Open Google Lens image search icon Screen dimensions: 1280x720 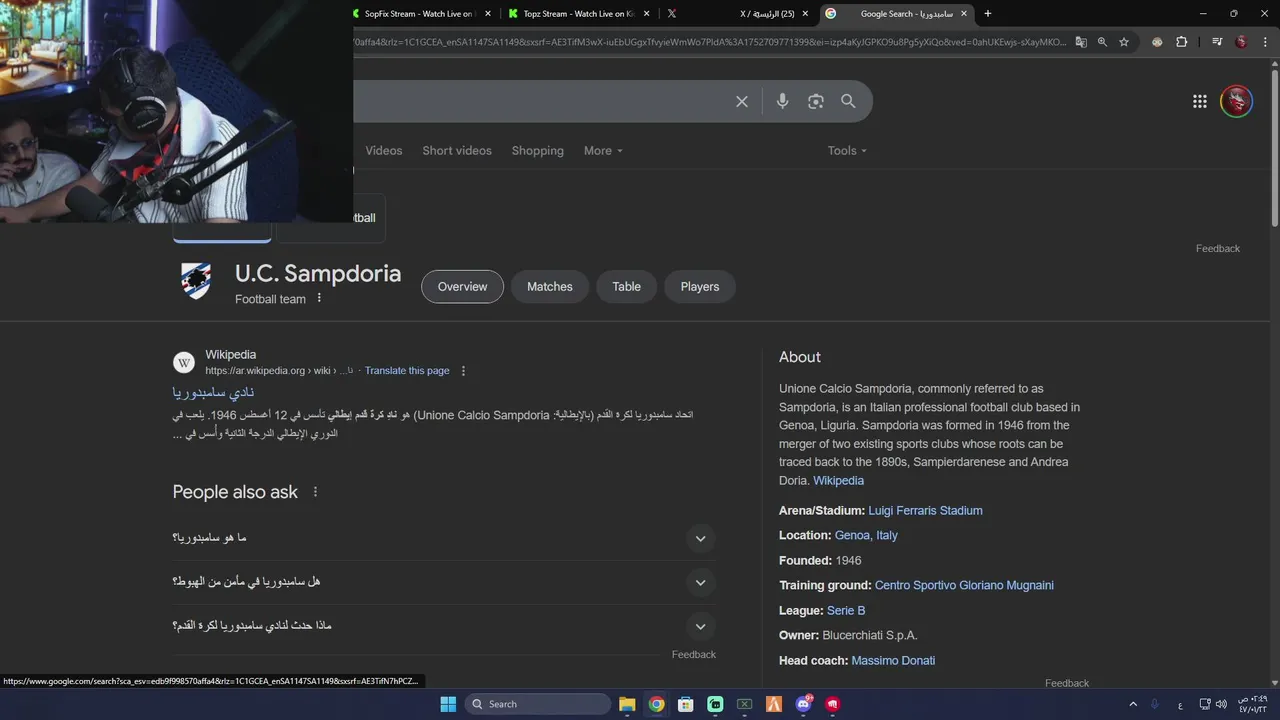click(x=816, y=101)
